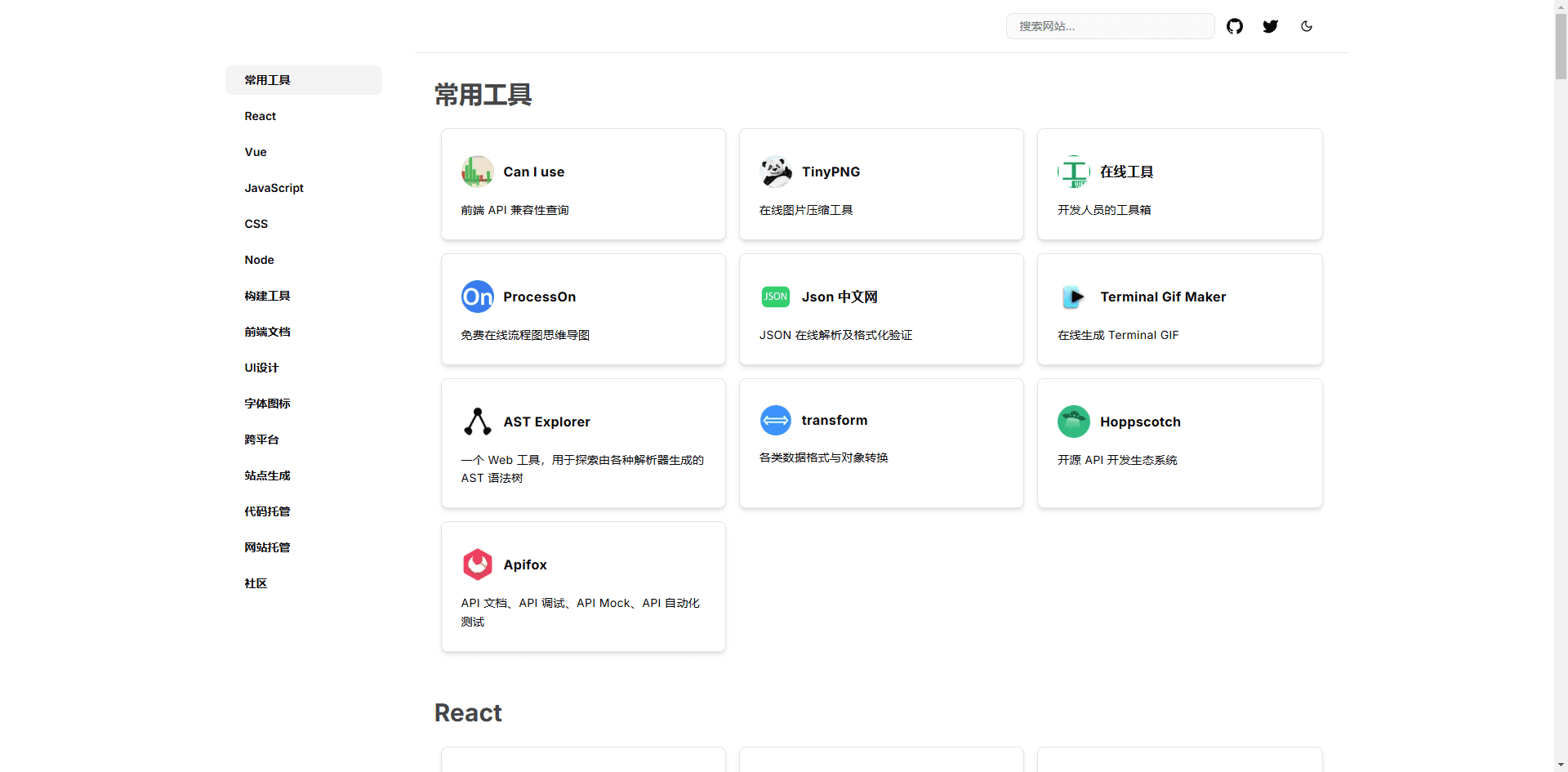Click the transform arrows icon
Viewport: 1568px width, 772px height.
(x=775, y=420)
